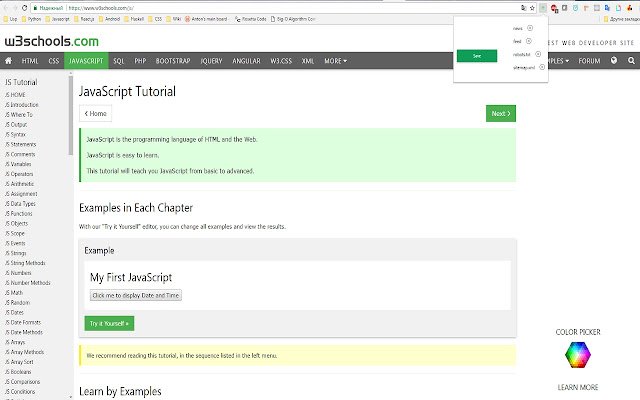Select the JQUERY tab in navbar
The width and height of the screenshot is (640, 400).
click(211, 60)
